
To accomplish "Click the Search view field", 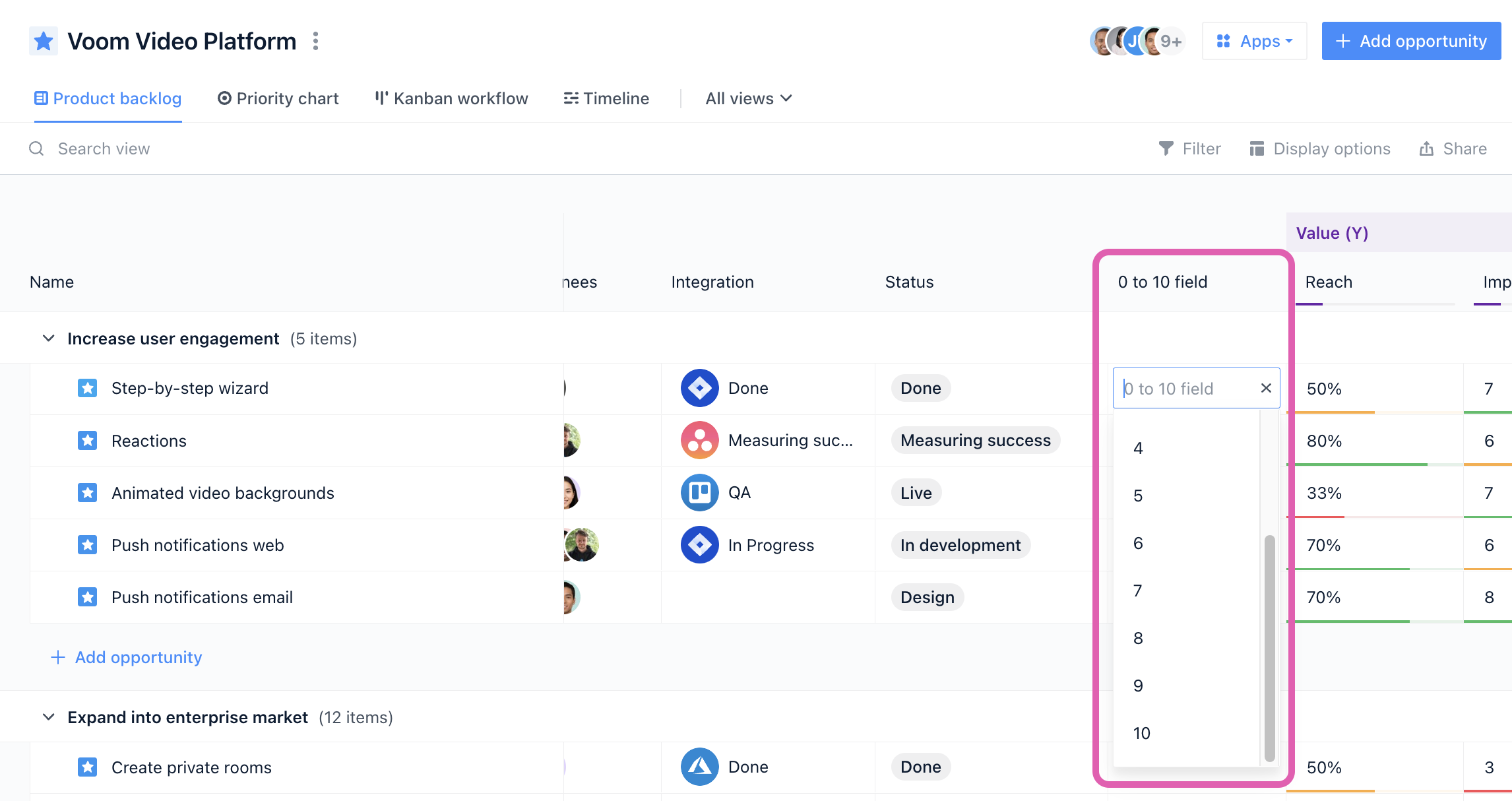I will (104, 148).
